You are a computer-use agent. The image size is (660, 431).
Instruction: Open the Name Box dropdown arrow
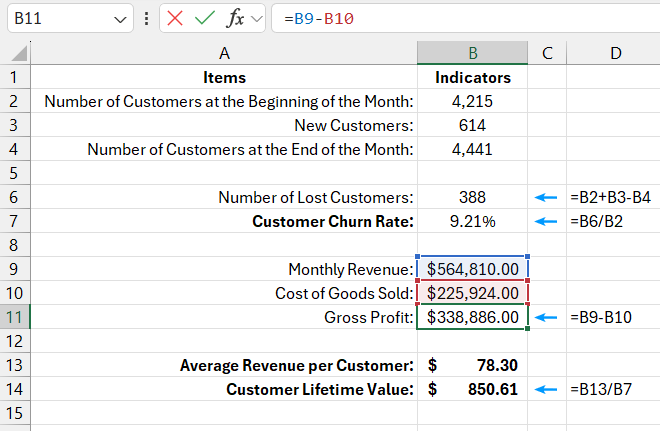point(120,19)
